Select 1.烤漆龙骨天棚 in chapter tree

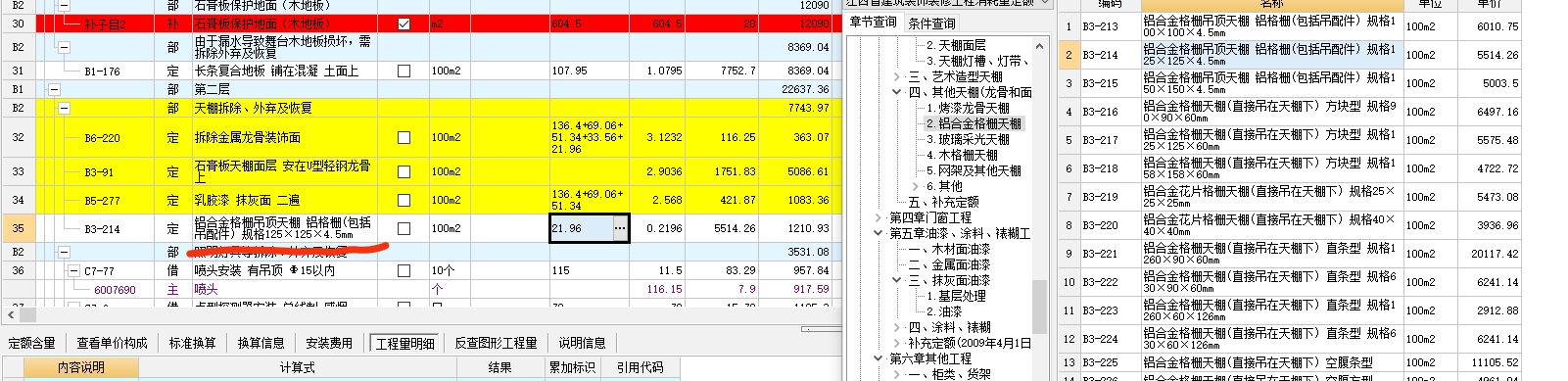coord(968,108)
